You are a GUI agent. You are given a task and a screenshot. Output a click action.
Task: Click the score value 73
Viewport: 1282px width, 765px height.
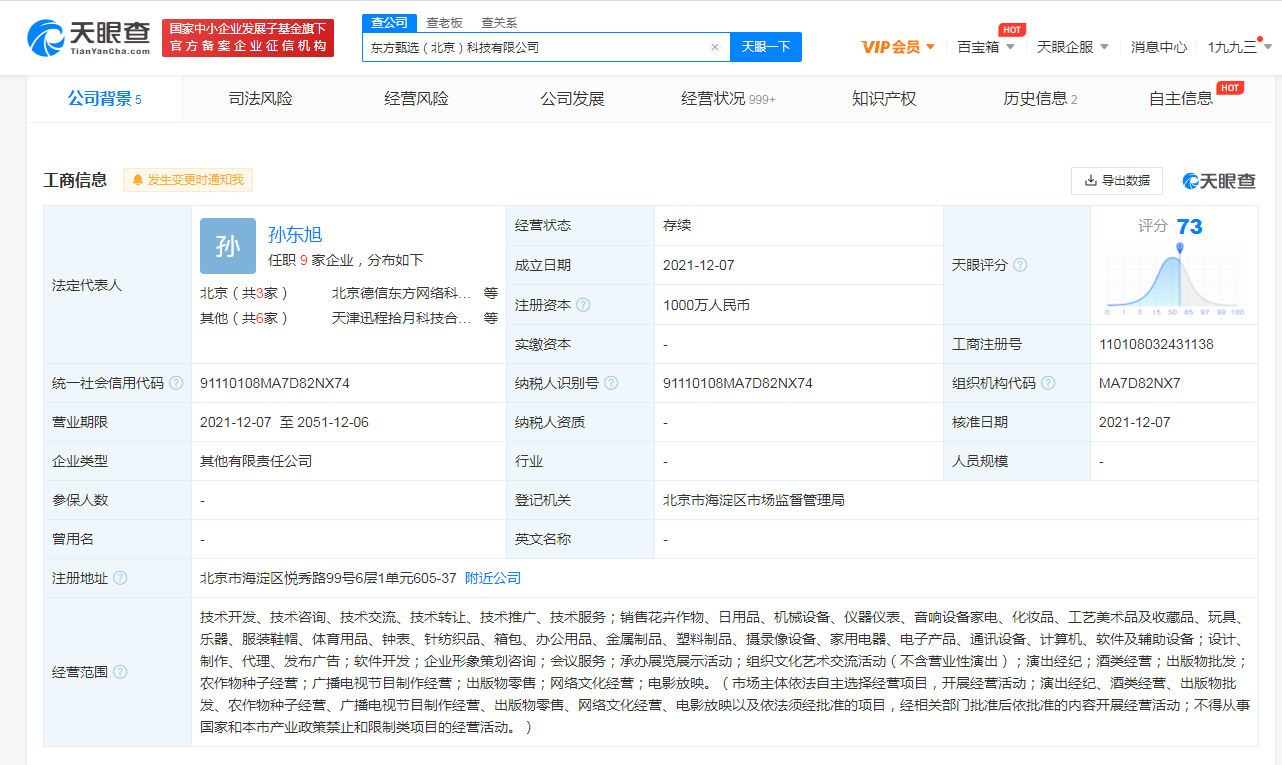1189,227
